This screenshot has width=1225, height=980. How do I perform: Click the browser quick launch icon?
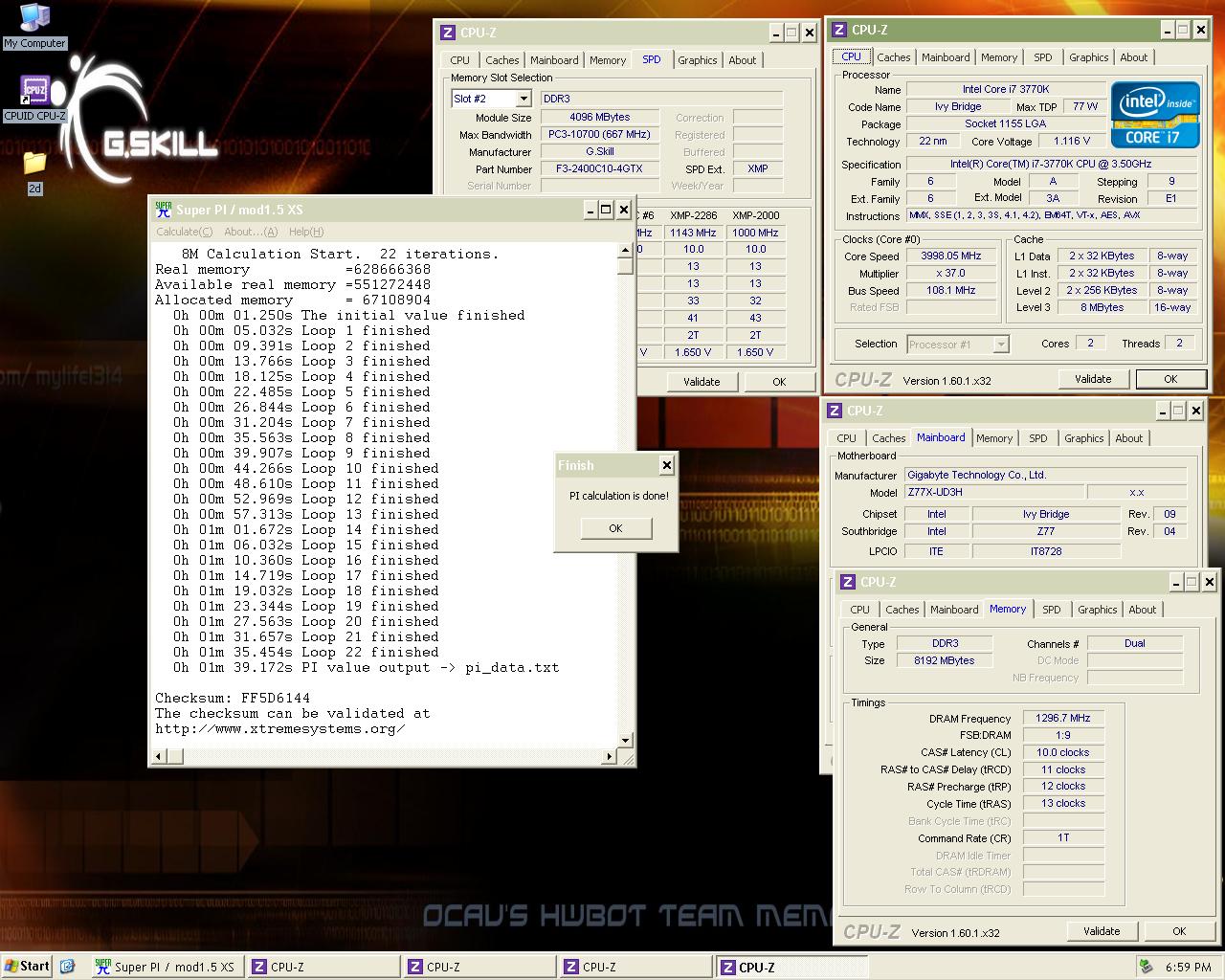pos(68,967)
